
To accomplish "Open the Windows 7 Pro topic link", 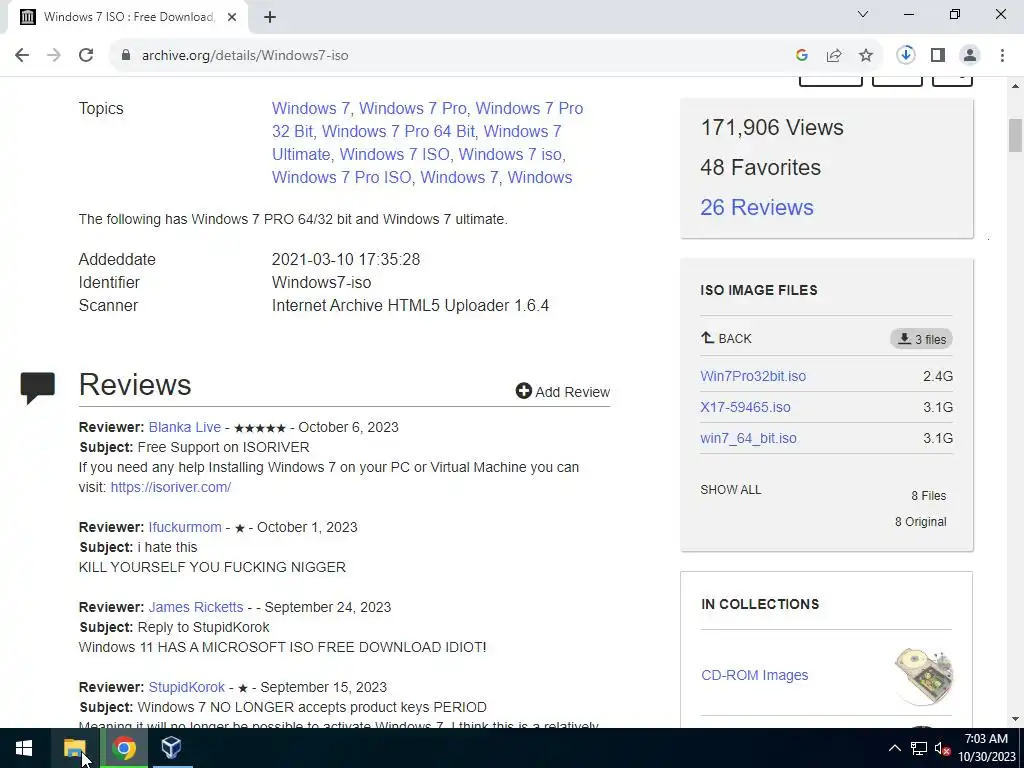I will coord(413,108).
